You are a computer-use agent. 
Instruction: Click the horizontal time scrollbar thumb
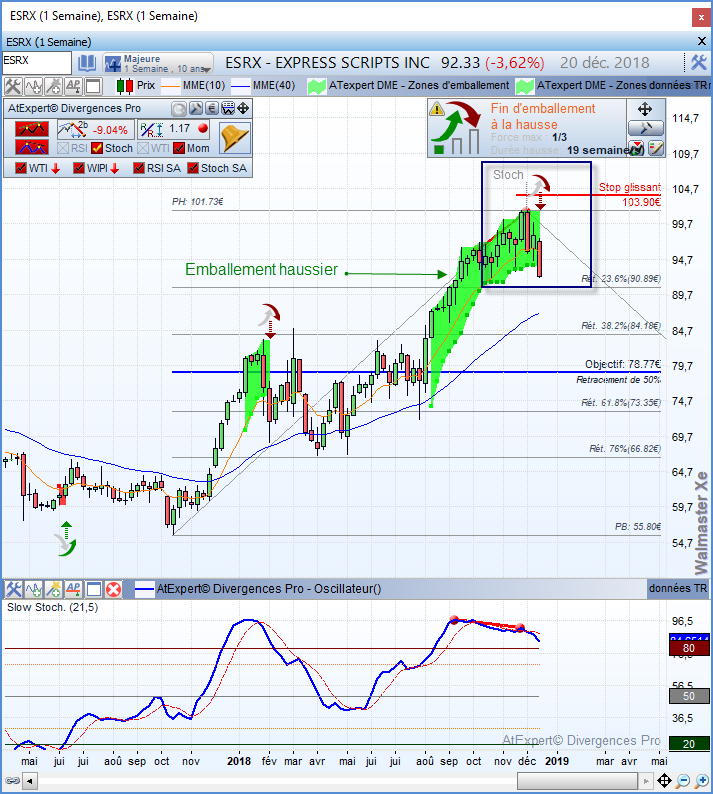577,781
